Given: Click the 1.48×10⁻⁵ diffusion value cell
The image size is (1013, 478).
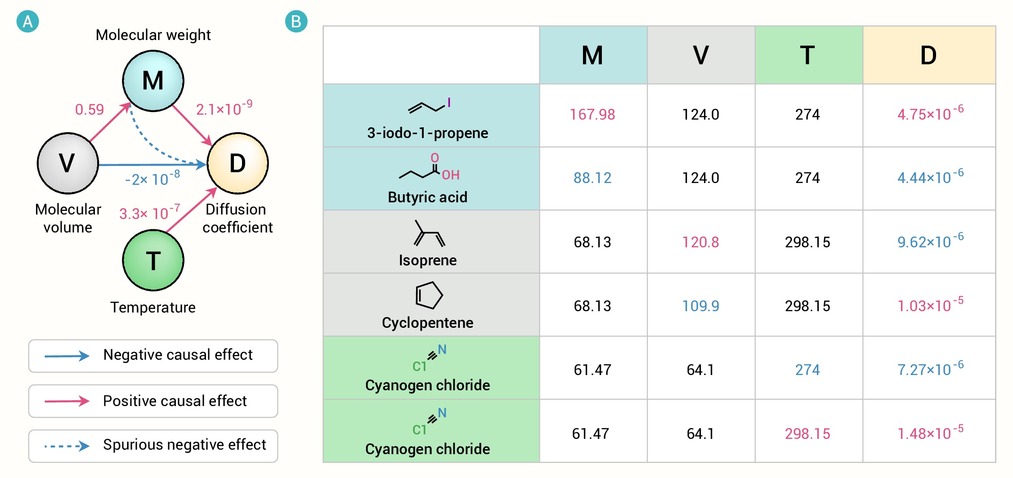Looking at the screenshot, I should (929, 431).
